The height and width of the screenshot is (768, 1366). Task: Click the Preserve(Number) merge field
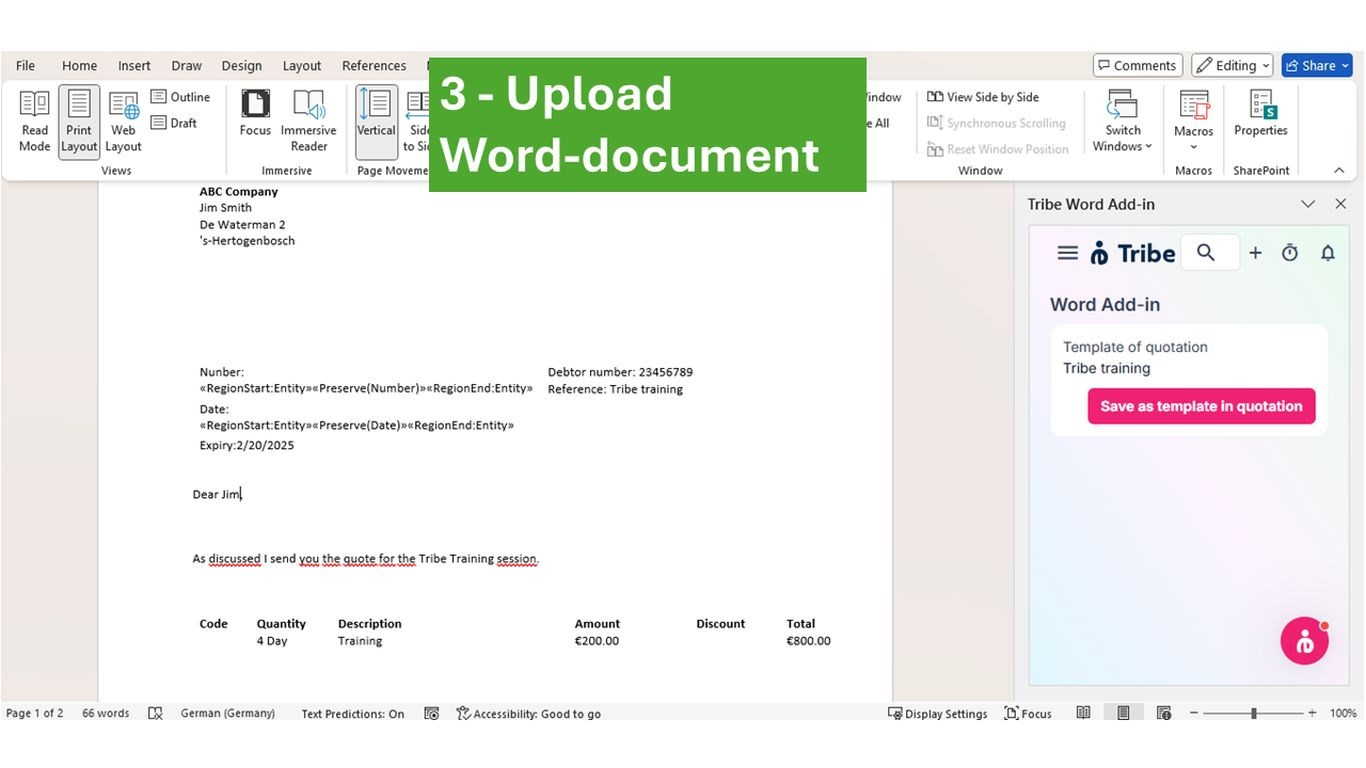[x=368, y=388]
